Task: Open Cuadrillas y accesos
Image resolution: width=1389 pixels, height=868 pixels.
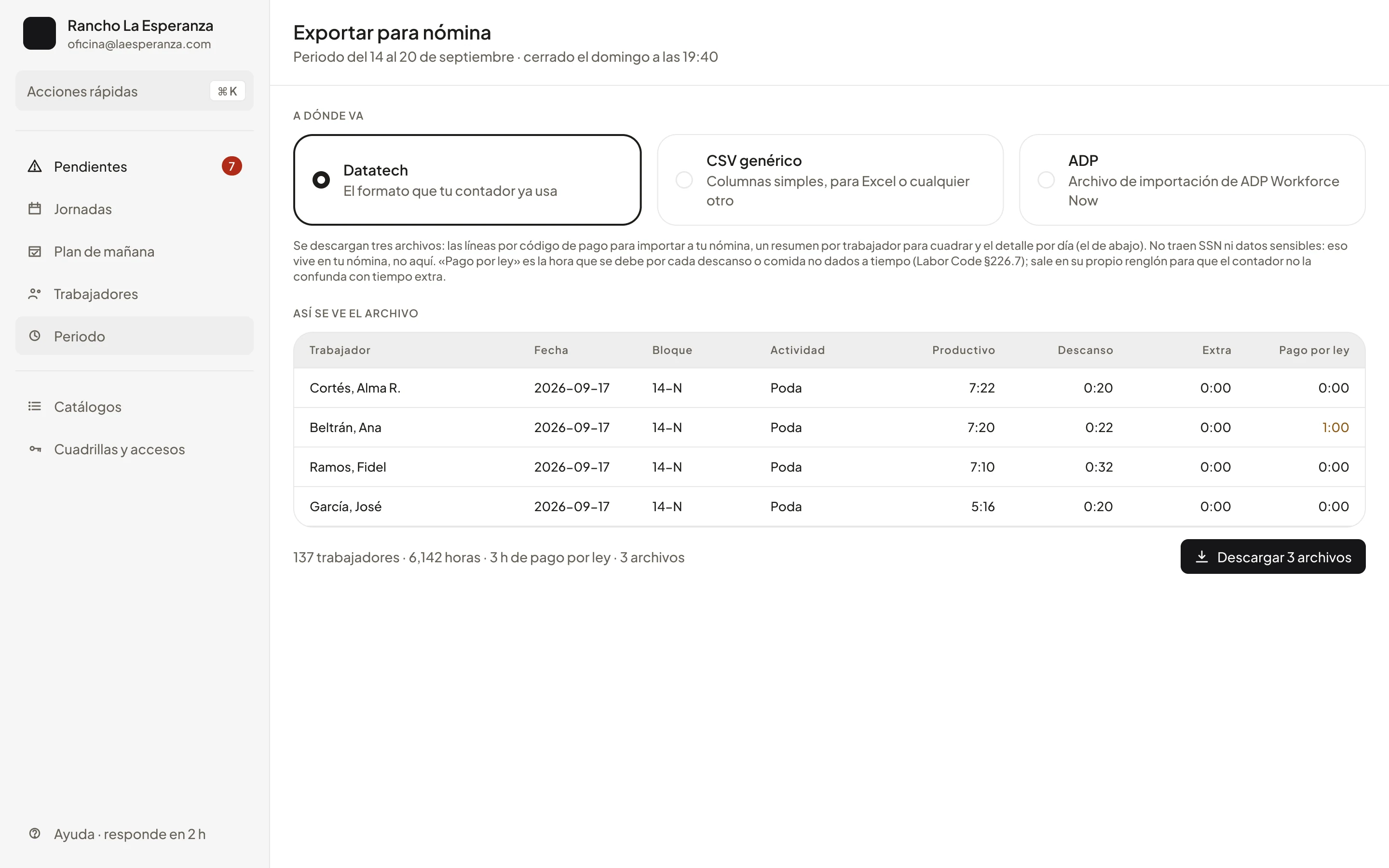Action: click(134, 449)
